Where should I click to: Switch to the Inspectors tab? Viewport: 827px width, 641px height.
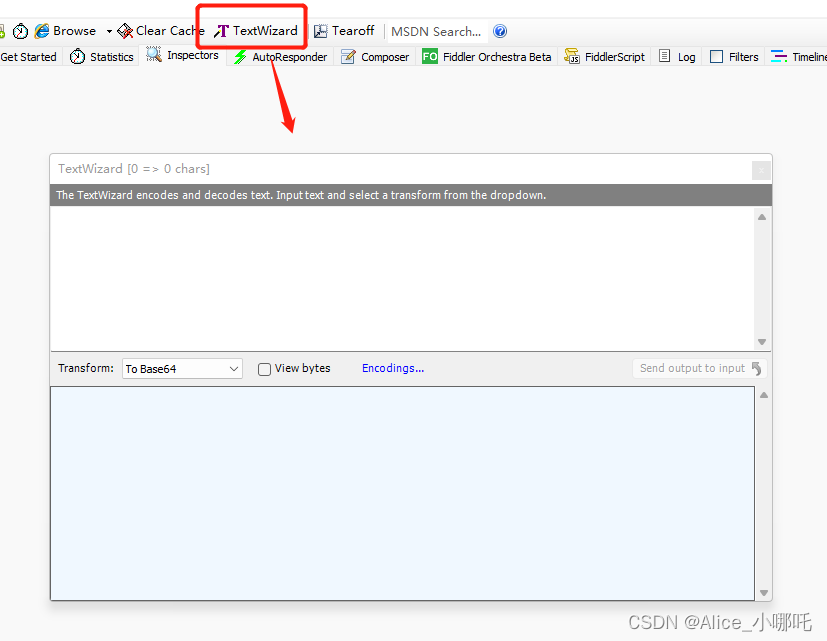point(182,55)
